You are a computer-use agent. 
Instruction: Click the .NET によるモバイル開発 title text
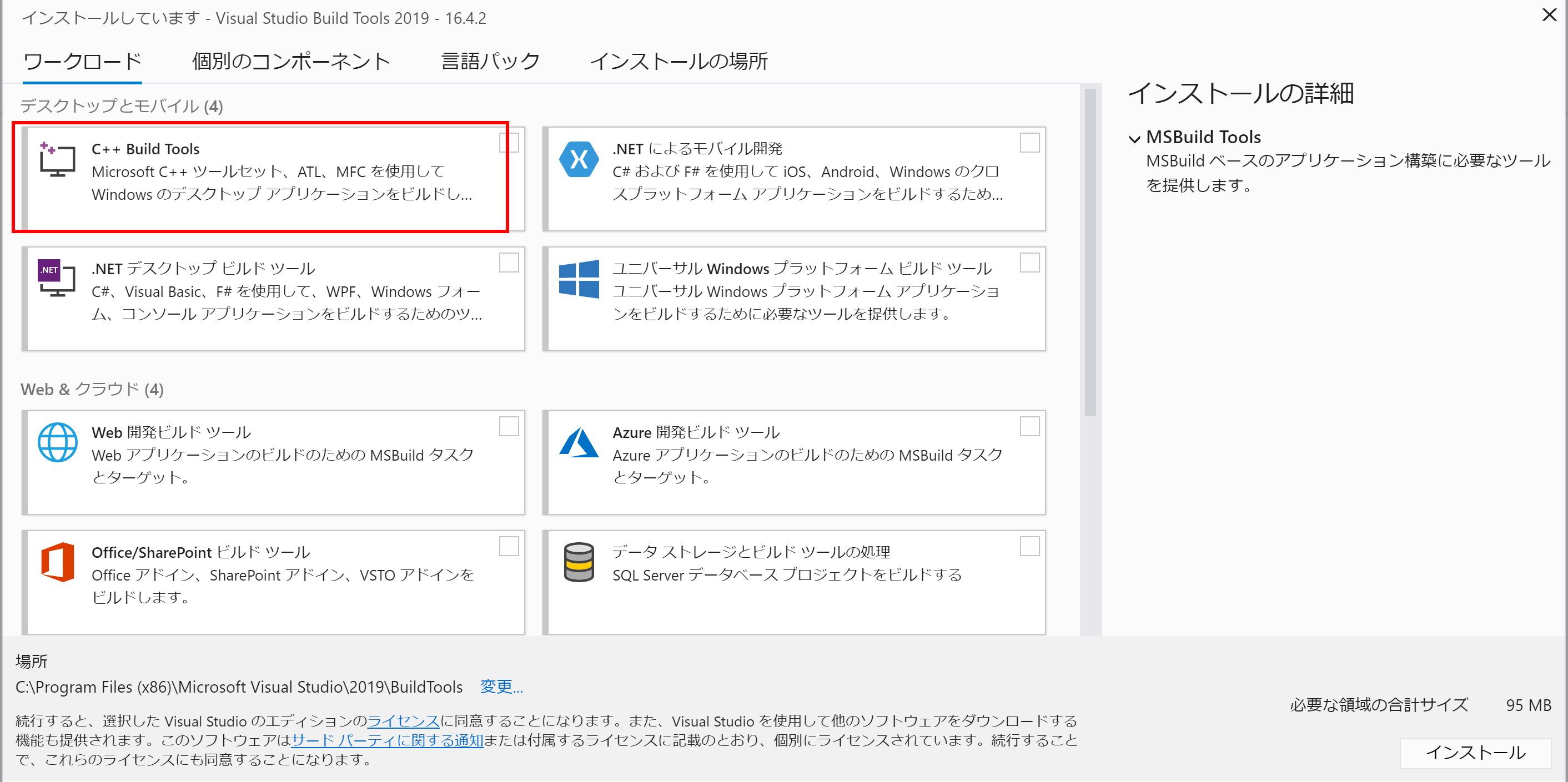pyautogui.click(x=697, y=149)
